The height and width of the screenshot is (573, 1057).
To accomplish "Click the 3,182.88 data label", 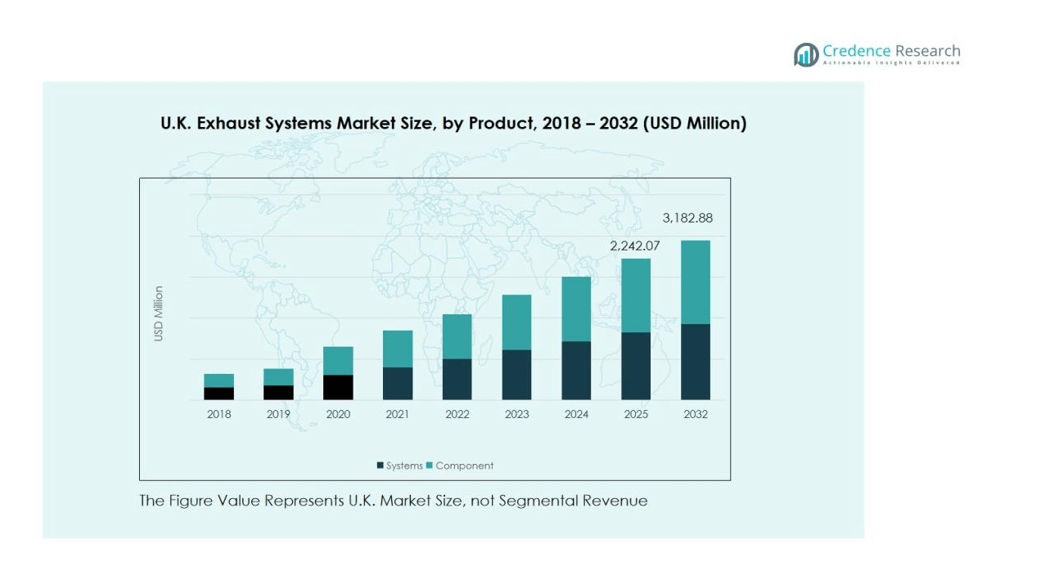I will 688,218.
